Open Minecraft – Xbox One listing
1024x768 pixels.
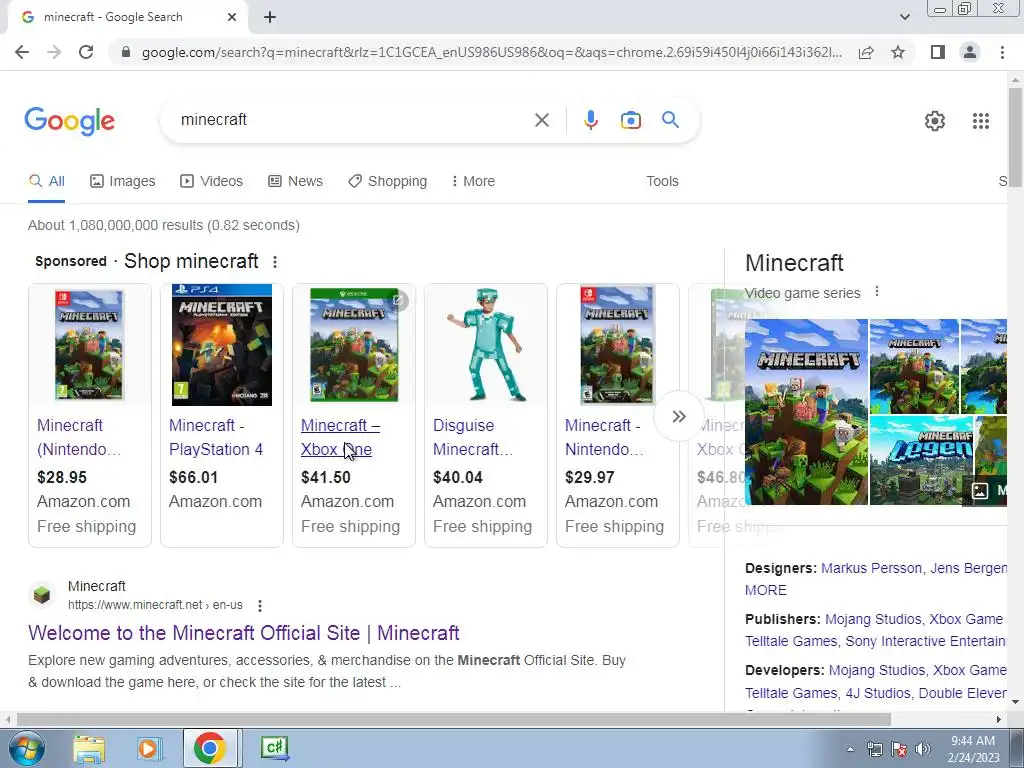click(x=340, y=437)
